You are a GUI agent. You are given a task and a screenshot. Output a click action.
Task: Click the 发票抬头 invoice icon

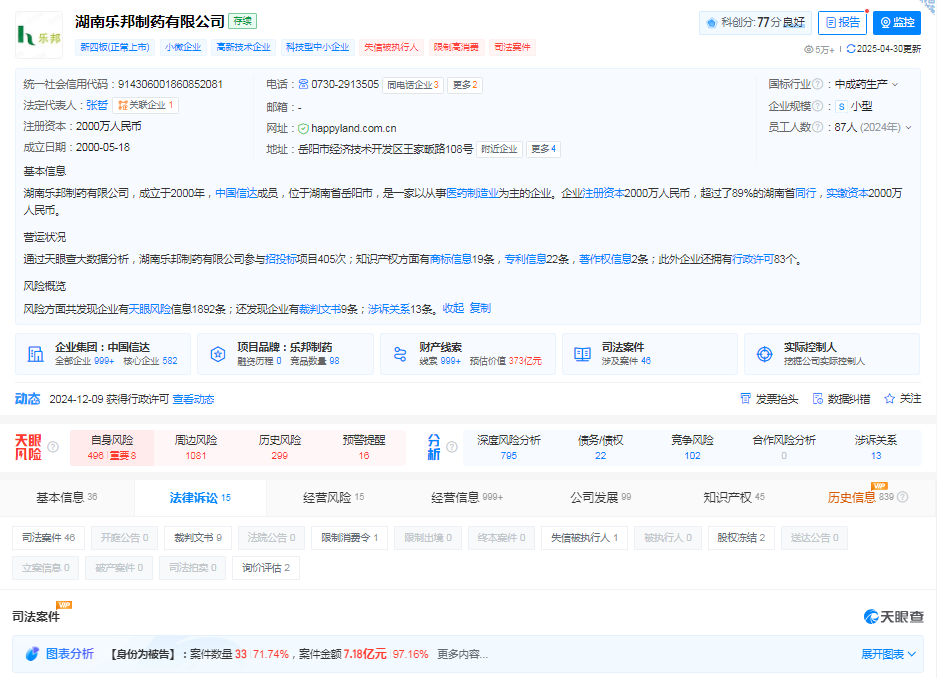pos(745,398)
